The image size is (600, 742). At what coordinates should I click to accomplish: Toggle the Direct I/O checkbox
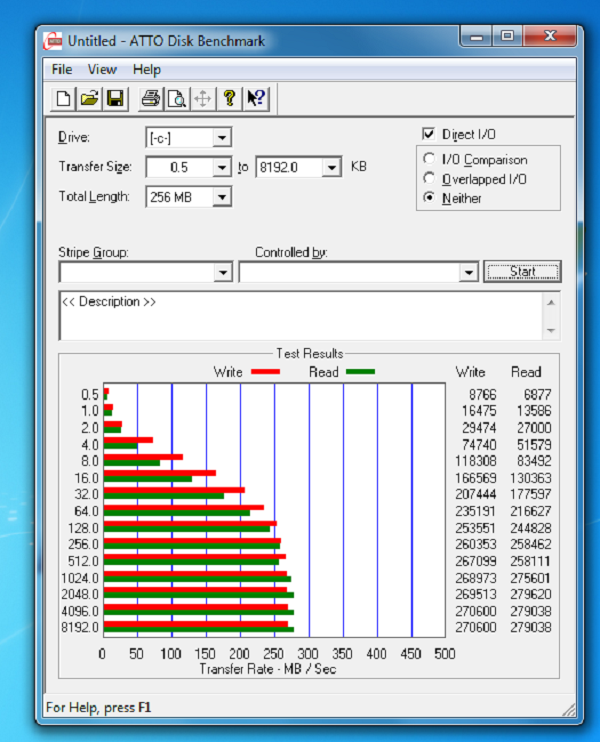point(429,134)
